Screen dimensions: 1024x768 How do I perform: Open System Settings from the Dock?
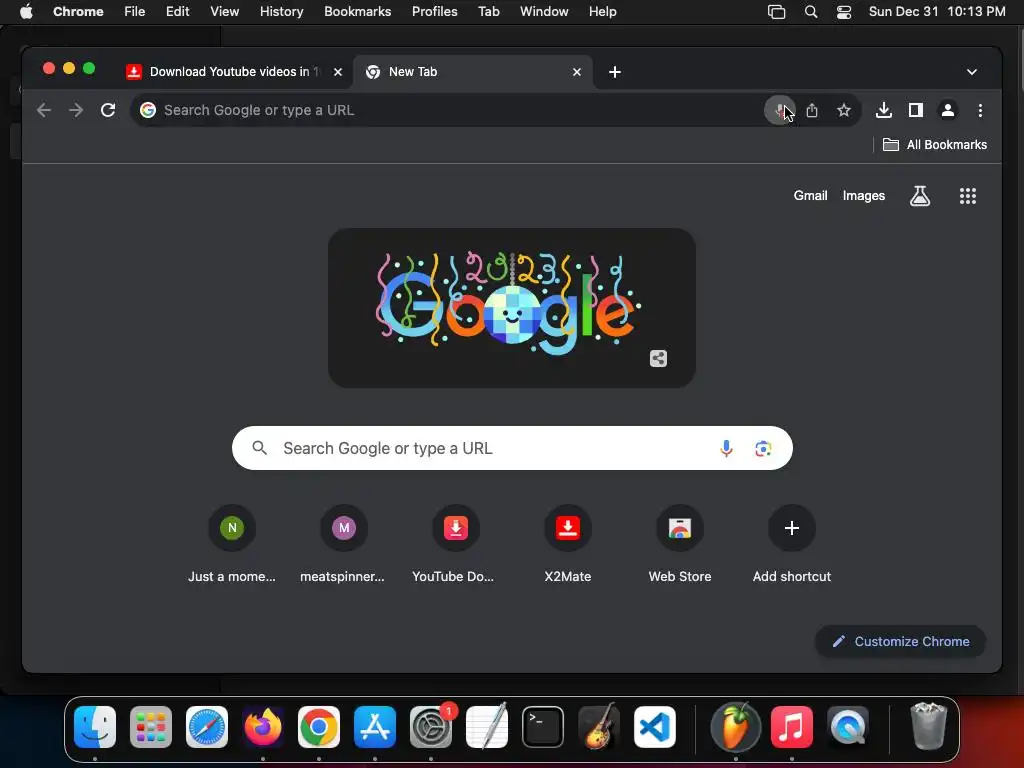pos(431,727)
